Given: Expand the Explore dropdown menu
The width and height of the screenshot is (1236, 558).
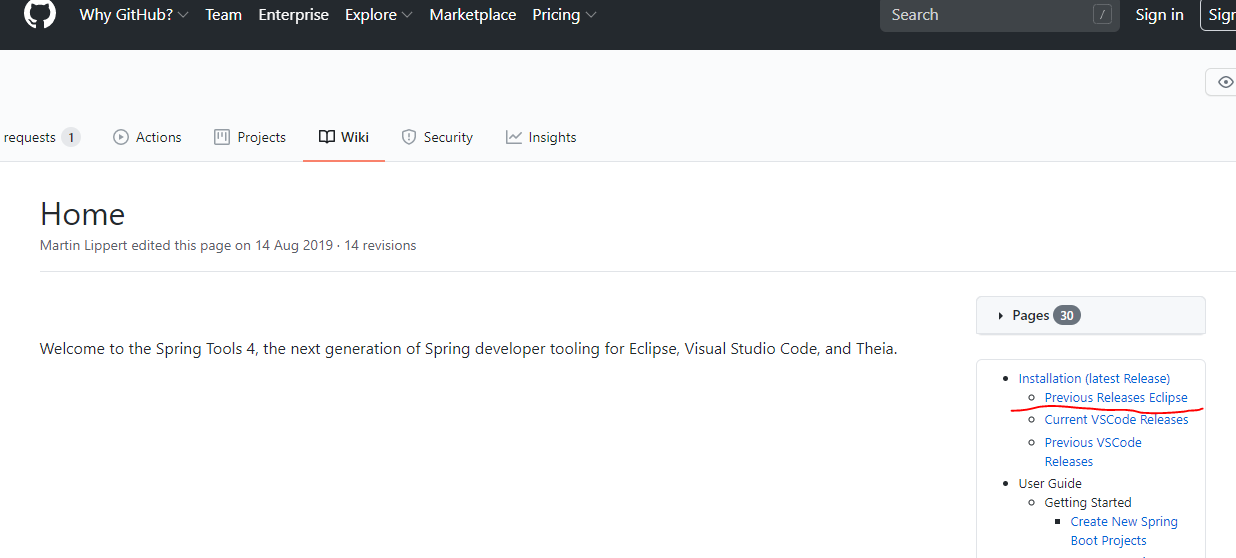Looking at the screenshot, I should coord(379,15).
